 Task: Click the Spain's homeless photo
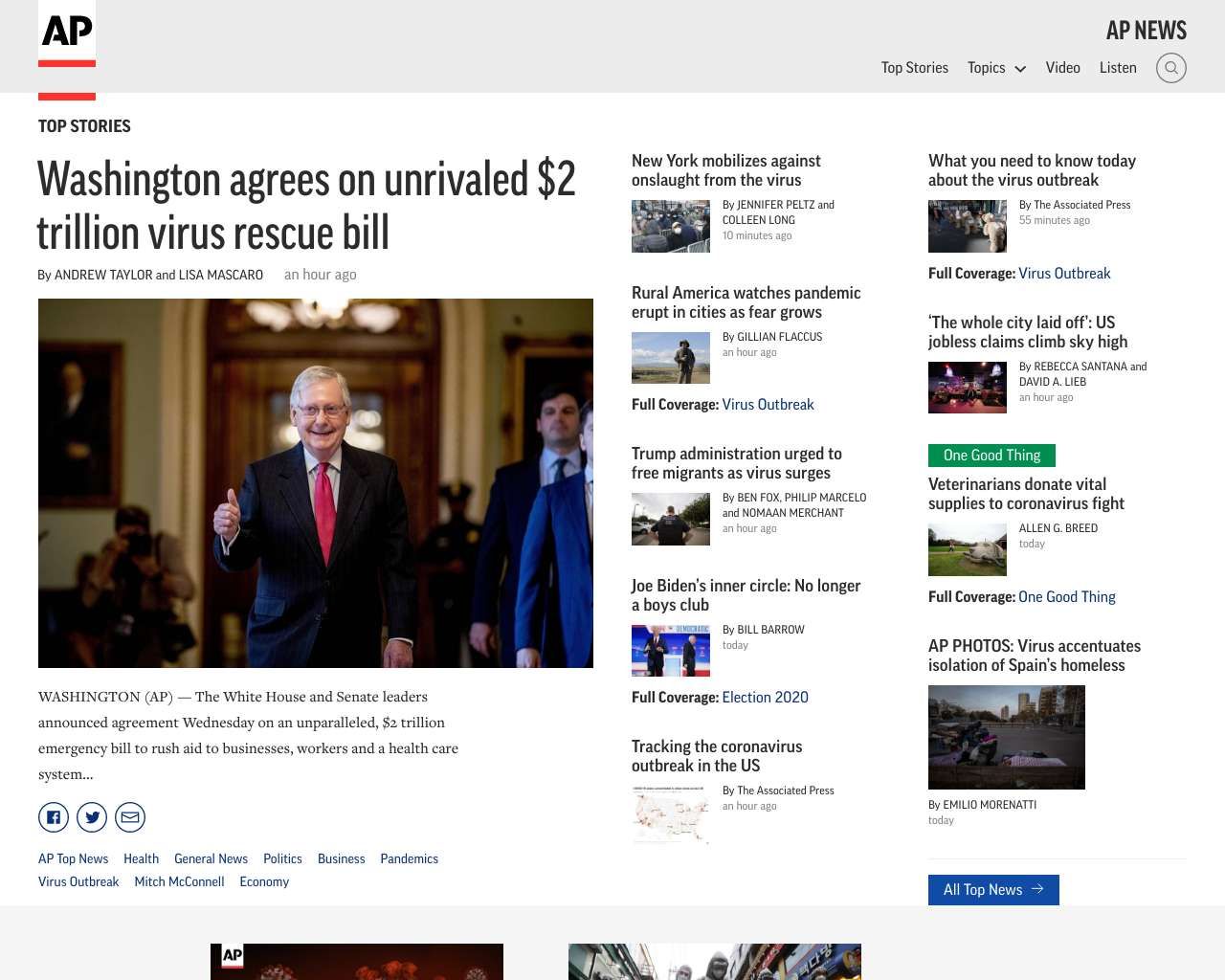(x=1007, y=737)
